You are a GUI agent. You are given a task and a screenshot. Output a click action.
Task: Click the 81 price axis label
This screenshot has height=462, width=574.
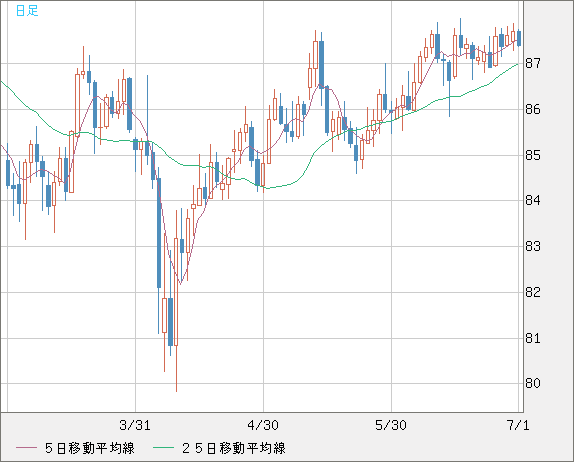pyautogui.click(x=533, y=338)
